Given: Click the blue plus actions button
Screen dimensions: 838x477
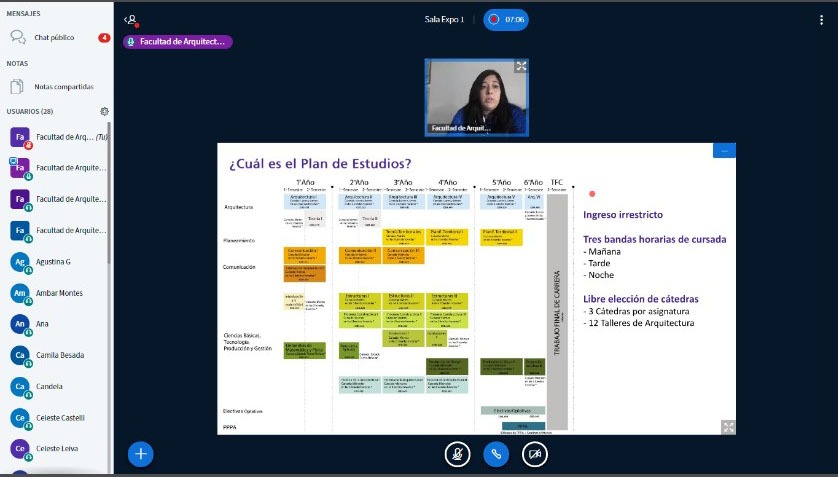Looking at the screenshot, I should [x=141, y=454].
